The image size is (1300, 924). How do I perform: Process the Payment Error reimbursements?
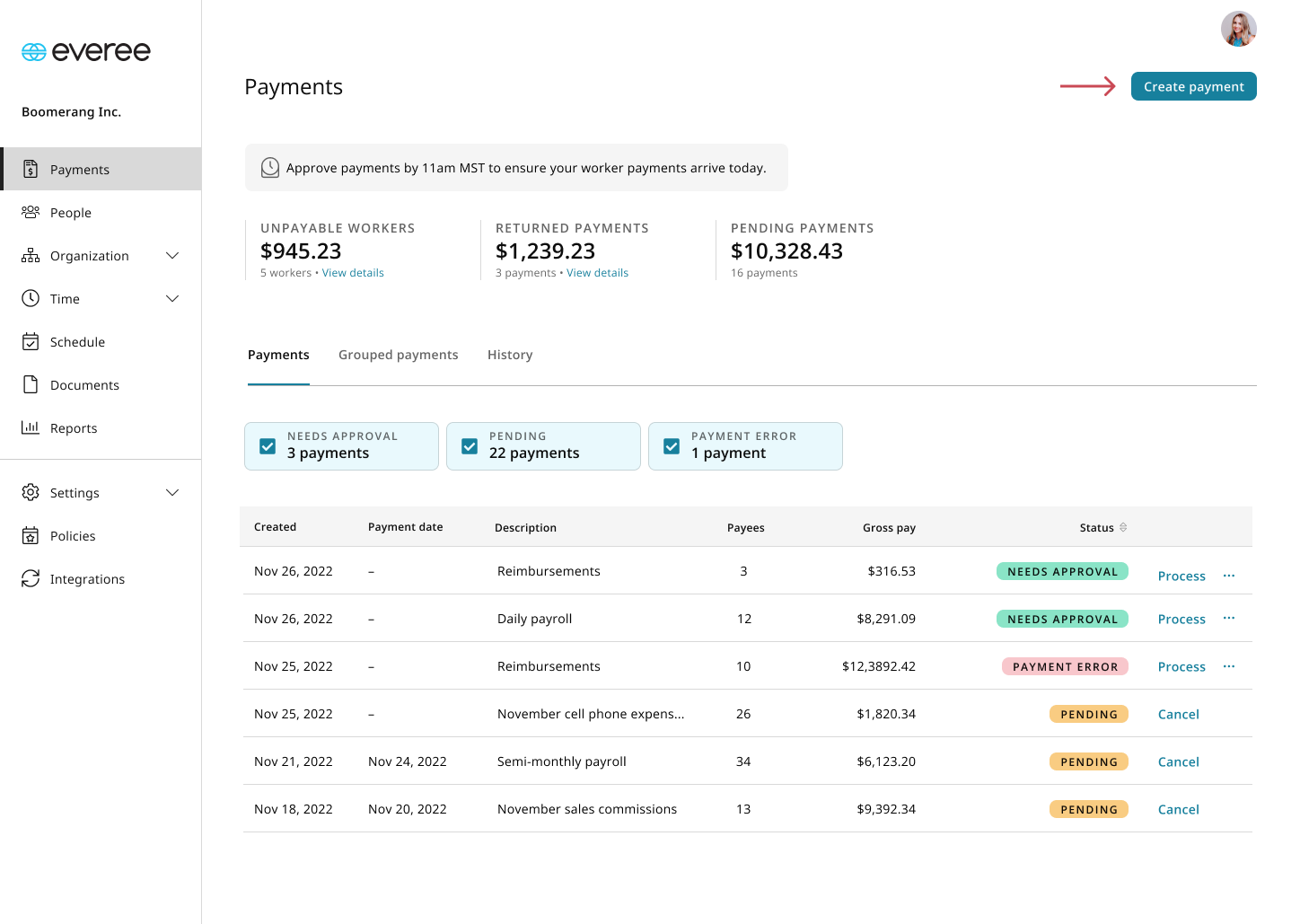(x=1181, y=666)
